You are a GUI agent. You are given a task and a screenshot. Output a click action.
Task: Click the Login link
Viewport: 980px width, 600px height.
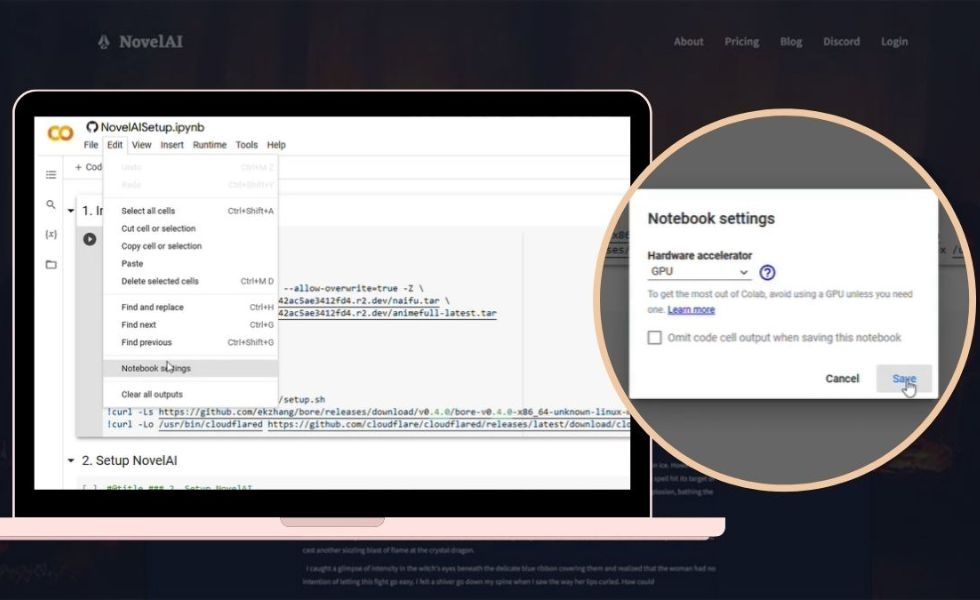(894, 41)
